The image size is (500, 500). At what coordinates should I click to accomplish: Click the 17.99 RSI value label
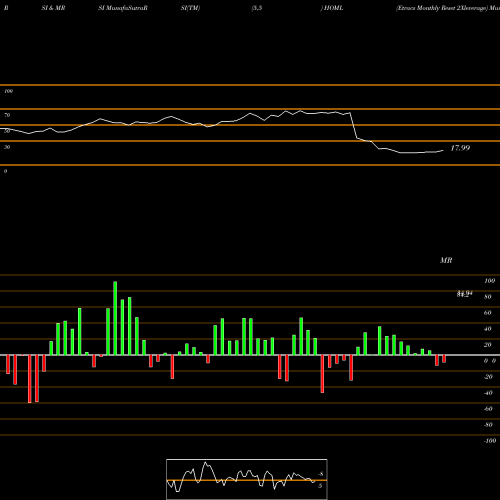[460, 148]
